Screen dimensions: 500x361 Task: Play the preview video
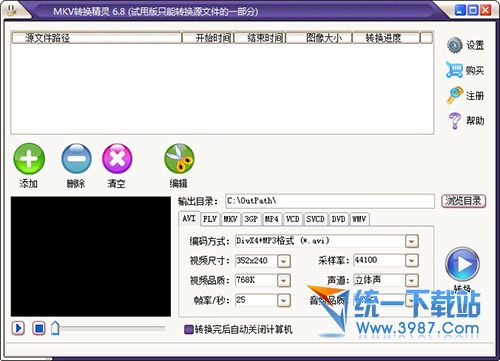pyautogui.click(x=18, y=328)
